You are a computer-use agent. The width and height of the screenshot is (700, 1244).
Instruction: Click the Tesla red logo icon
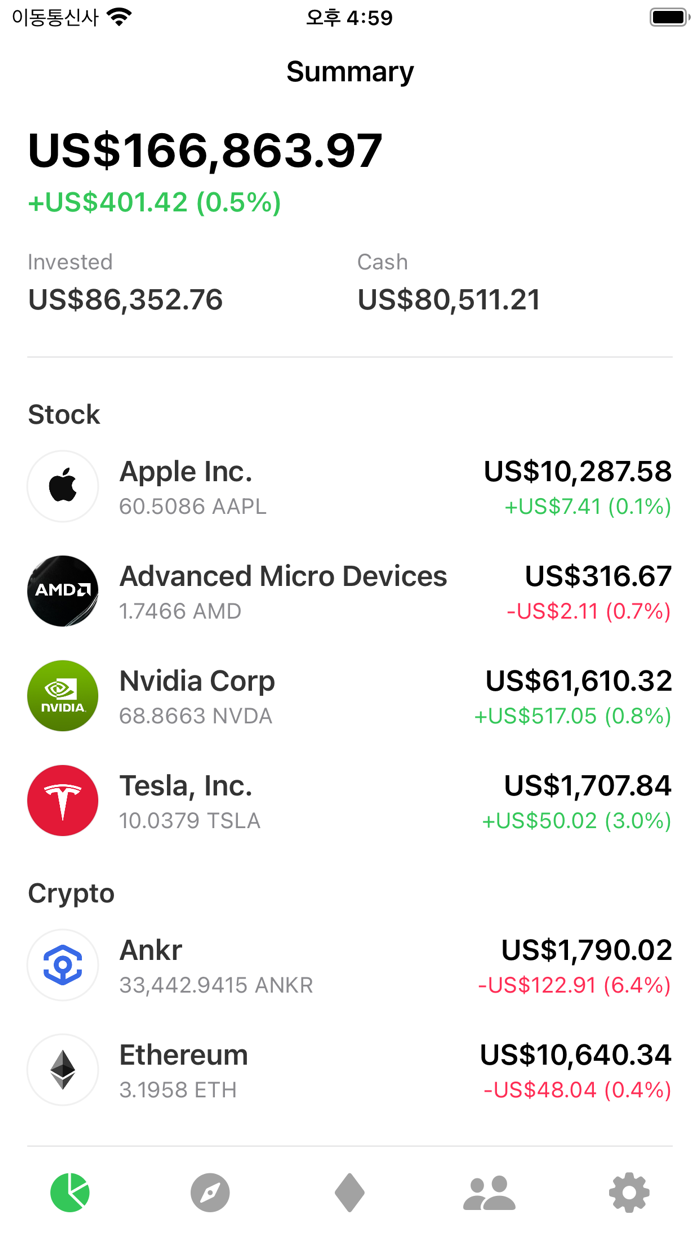pyautogui.click(x=62, y=800)
